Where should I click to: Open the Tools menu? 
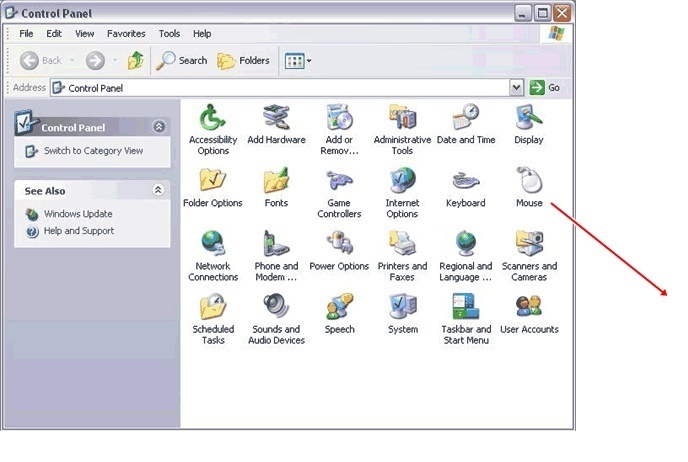[x=169, y=34]
